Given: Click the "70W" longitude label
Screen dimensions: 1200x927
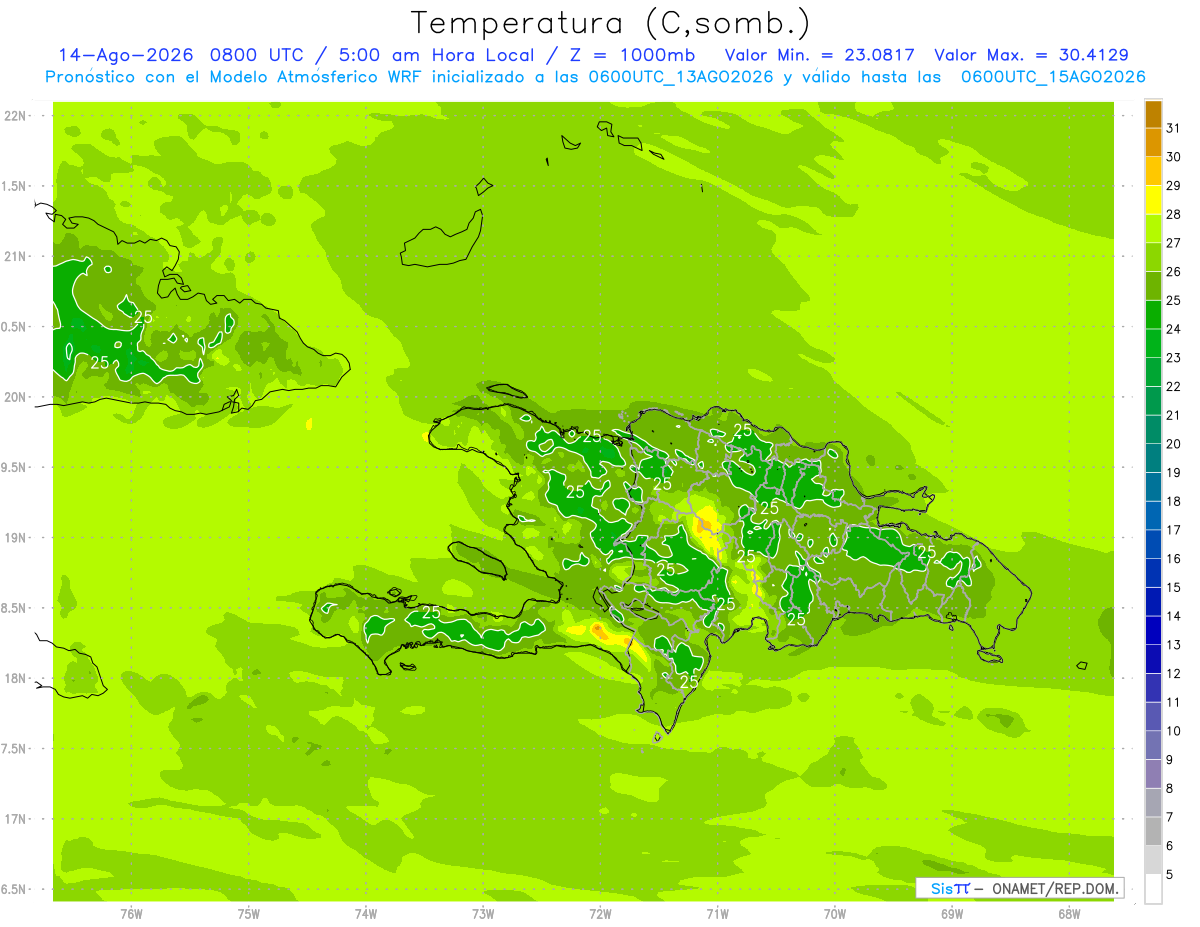Looking at the screenshot, I should click(x=835, y=913).
